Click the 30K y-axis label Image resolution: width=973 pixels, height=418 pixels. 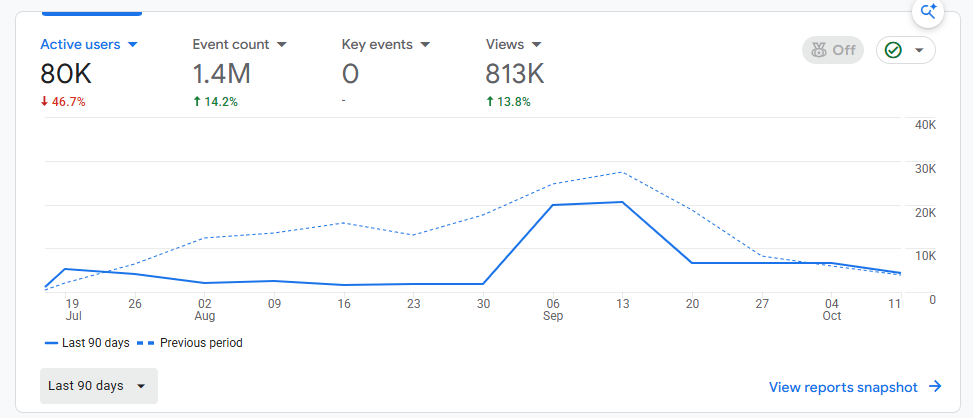click(925, 169)
